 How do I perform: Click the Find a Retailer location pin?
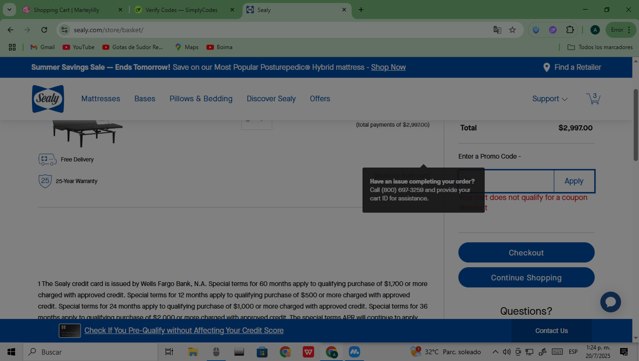pos(546,67)
